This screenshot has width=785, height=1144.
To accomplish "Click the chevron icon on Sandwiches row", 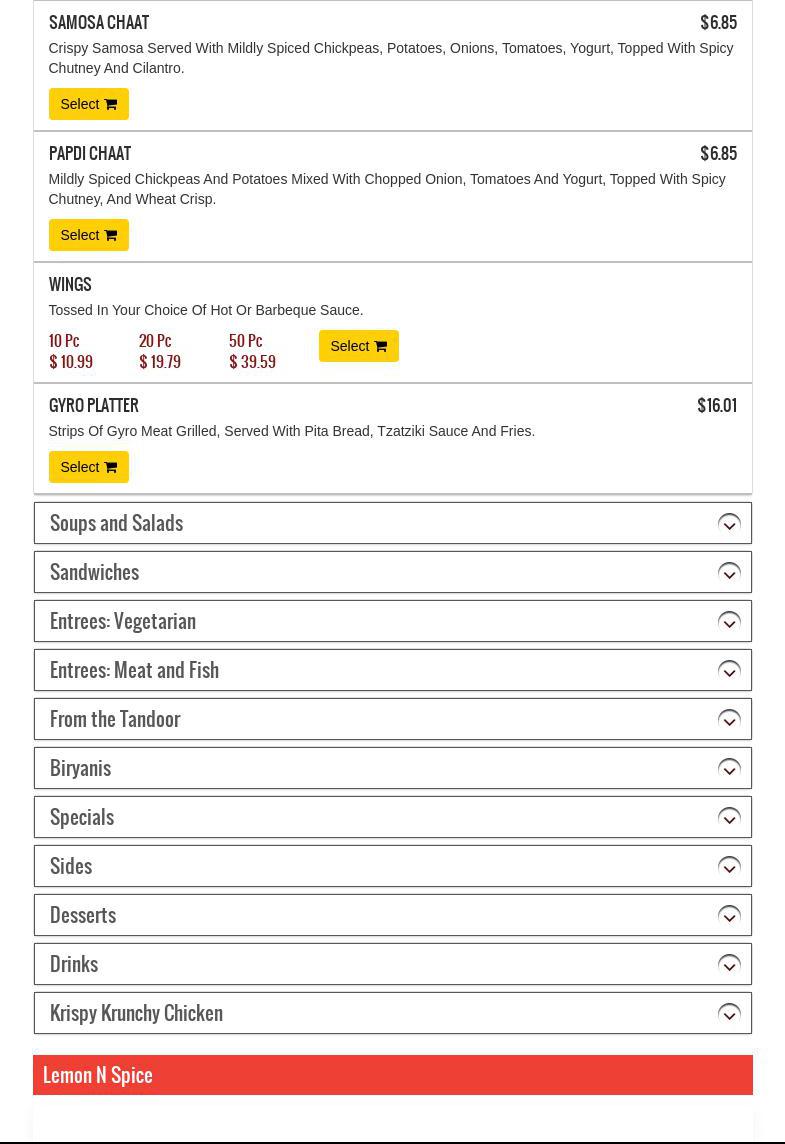I will [729, 573].
